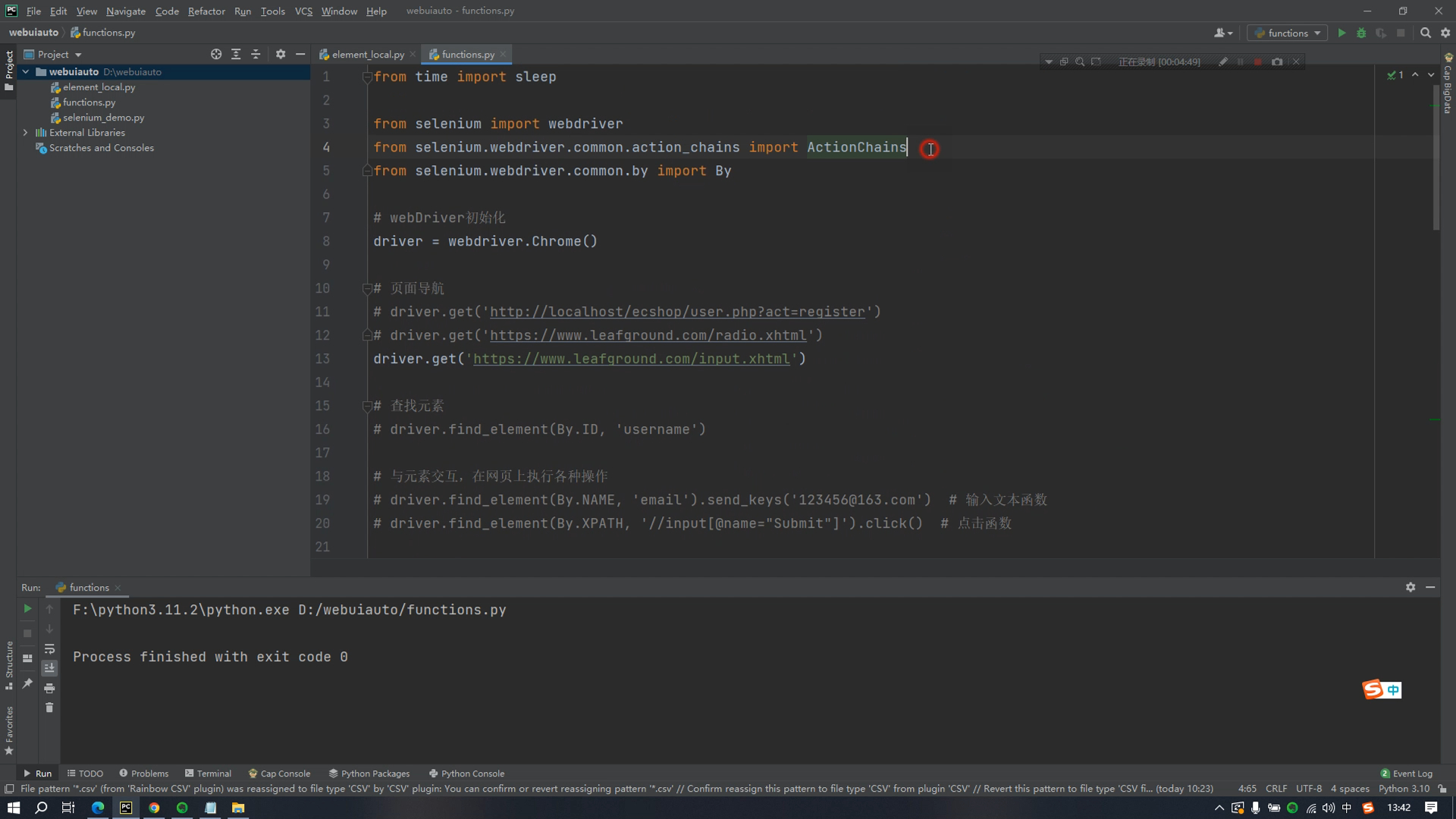This screenshot has height=819, width=1456.
Task: Toggle fold marker at line 15 comment
Action: (367, 406)
